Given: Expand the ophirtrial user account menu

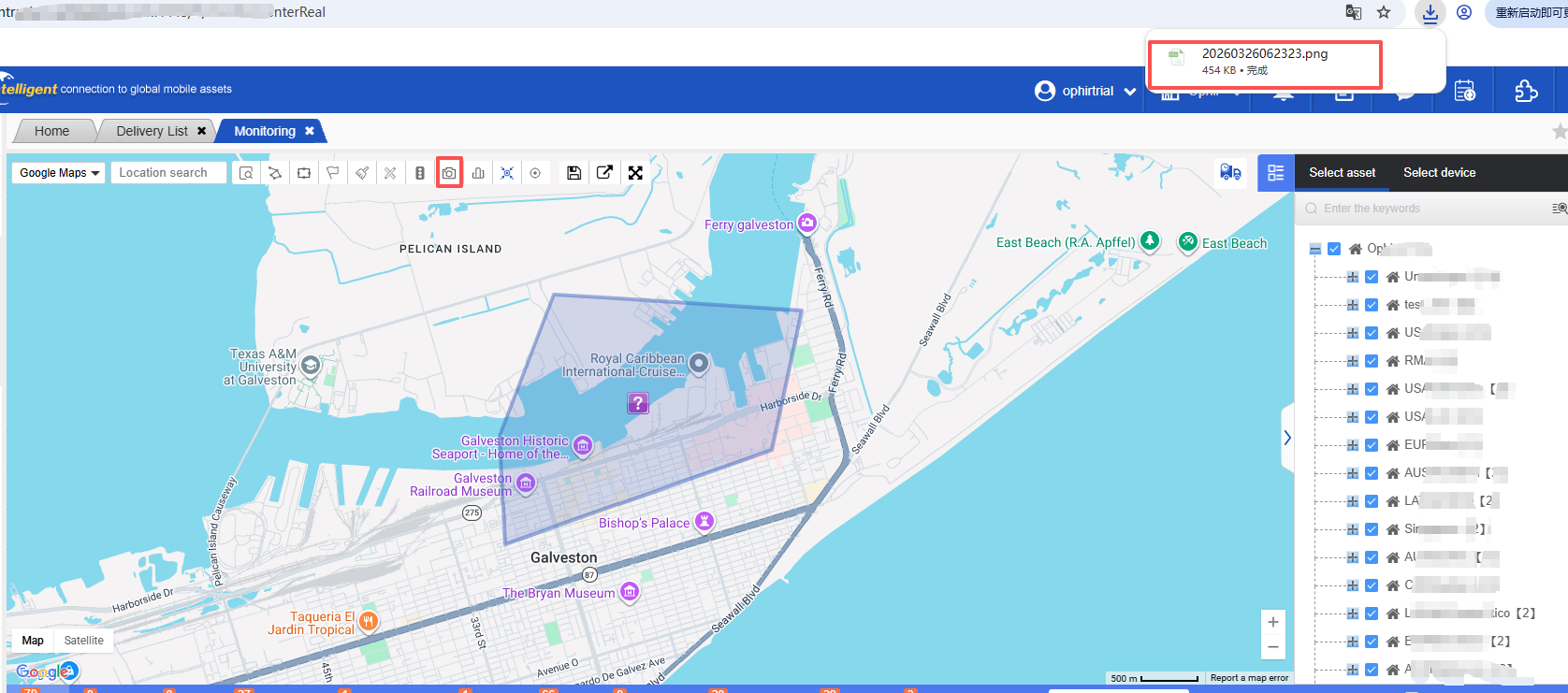Looking at the screenshot, I should click(1086, 91).
